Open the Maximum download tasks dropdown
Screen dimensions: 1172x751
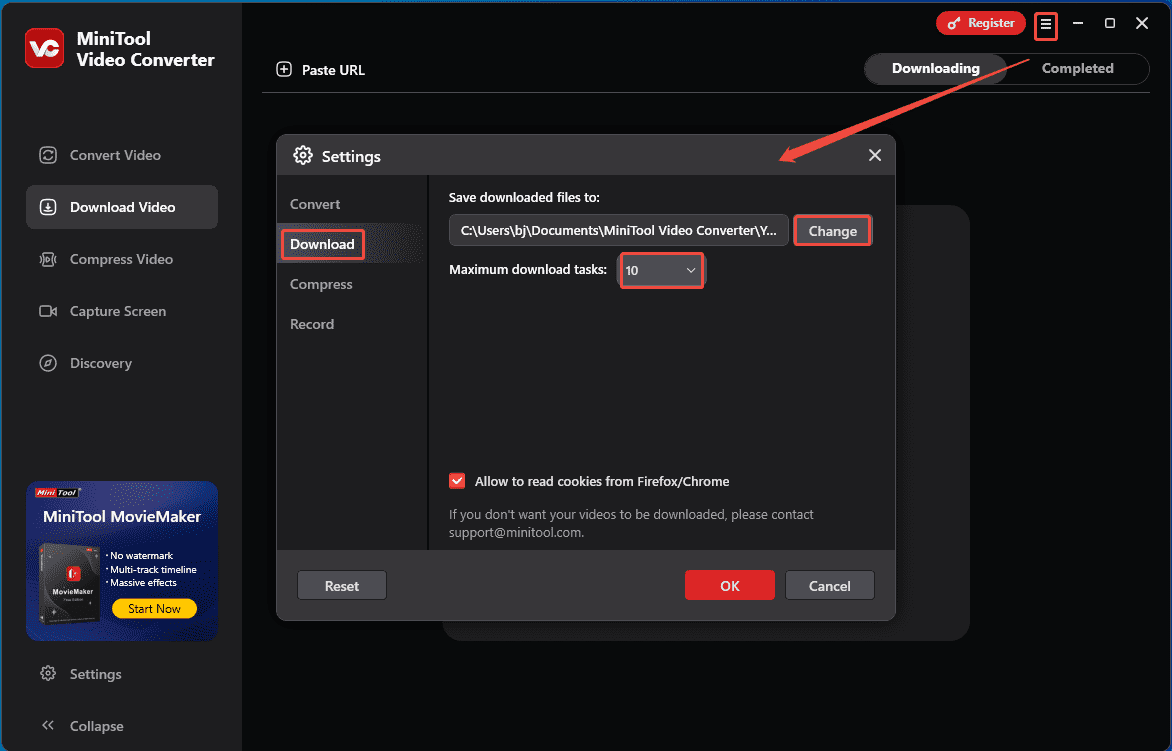coord(661,271)
